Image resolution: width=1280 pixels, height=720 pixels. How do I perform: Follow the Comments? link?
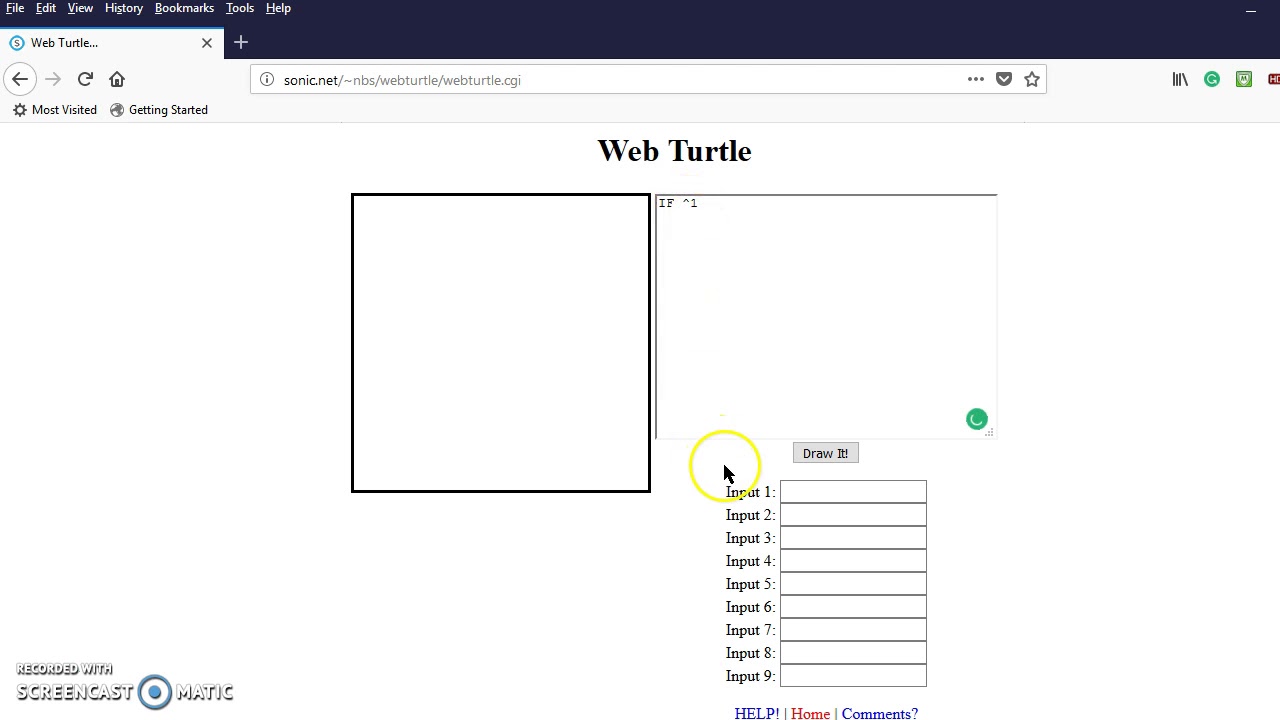(879, 713)
